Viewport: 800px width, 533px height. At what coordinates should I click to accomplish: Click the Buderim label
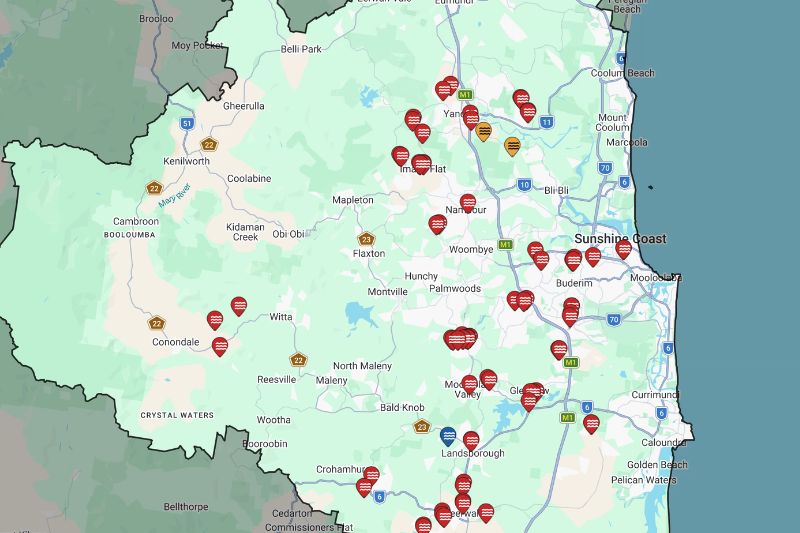[x=574, y=283]
